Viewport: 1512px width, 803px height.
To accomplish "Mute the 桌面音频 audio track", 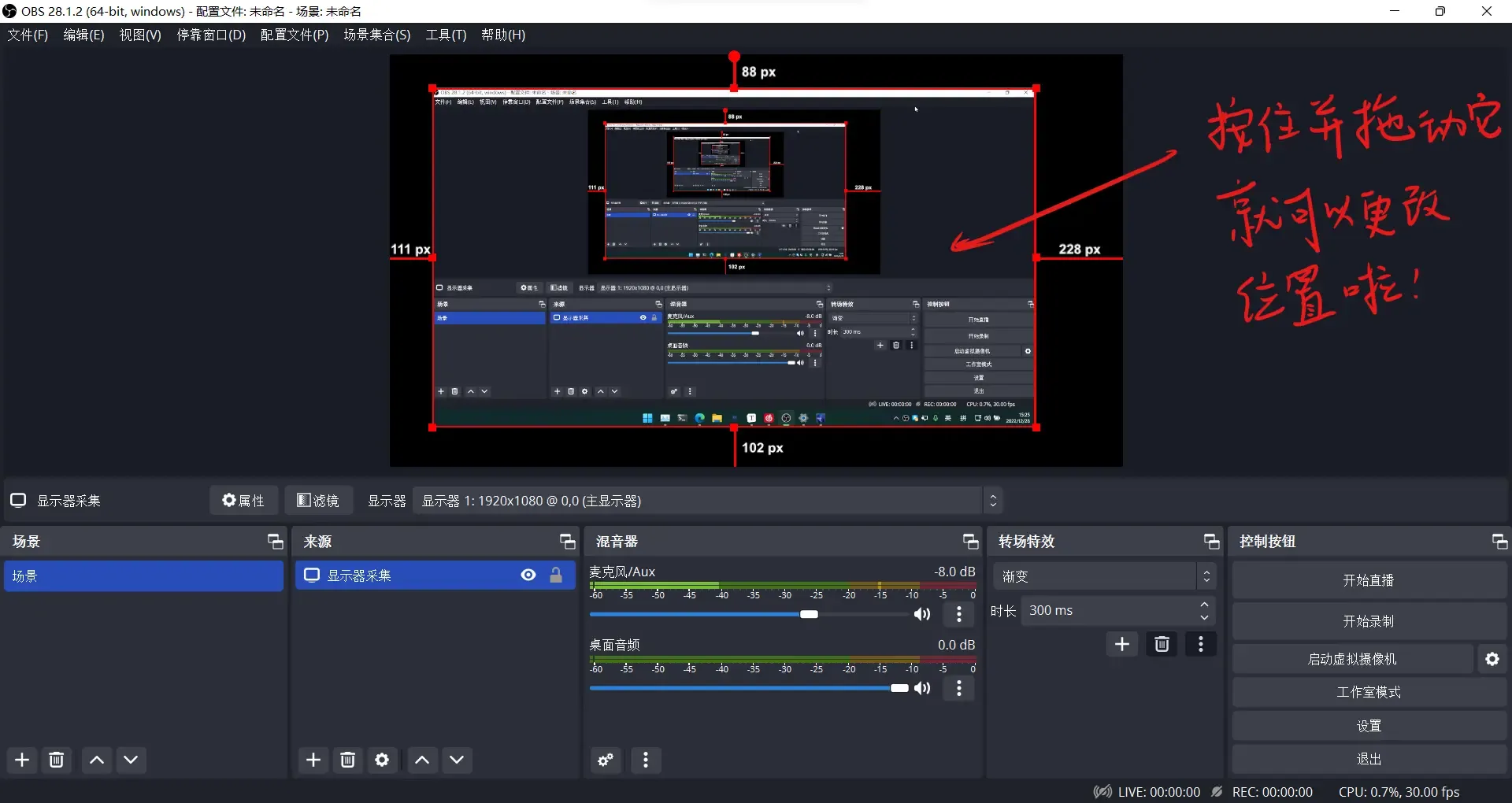I will pyautogui.click(x=922, y=688).
